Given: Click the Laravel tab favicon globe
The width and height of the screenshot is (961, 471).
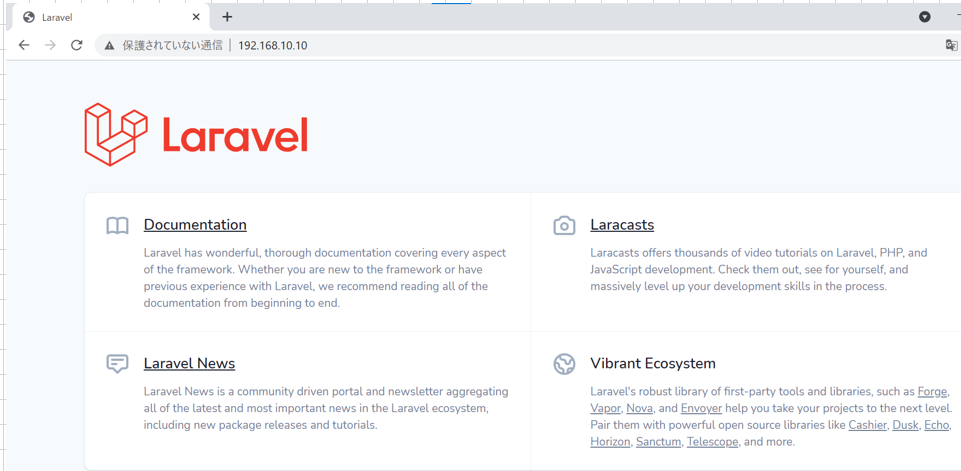Looking at the screenshot, I should coord(28,17).
